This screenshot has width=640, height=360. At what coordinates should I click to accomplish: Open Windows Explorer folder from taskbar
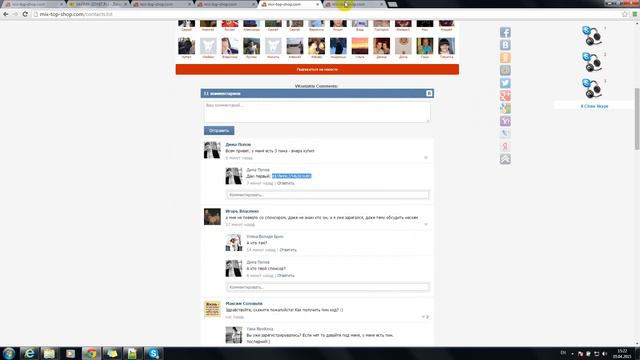click(x=49, y=353)
